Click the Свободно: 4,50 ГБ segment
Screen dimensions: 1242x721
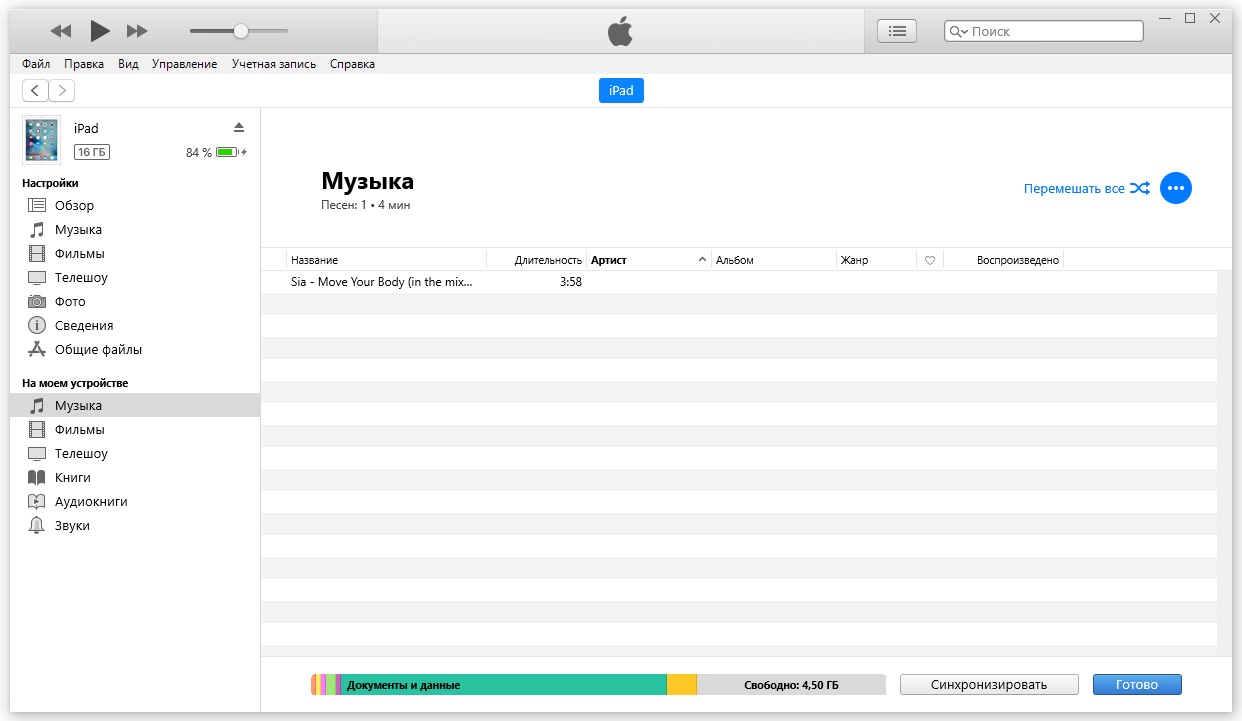click(791, 685)
